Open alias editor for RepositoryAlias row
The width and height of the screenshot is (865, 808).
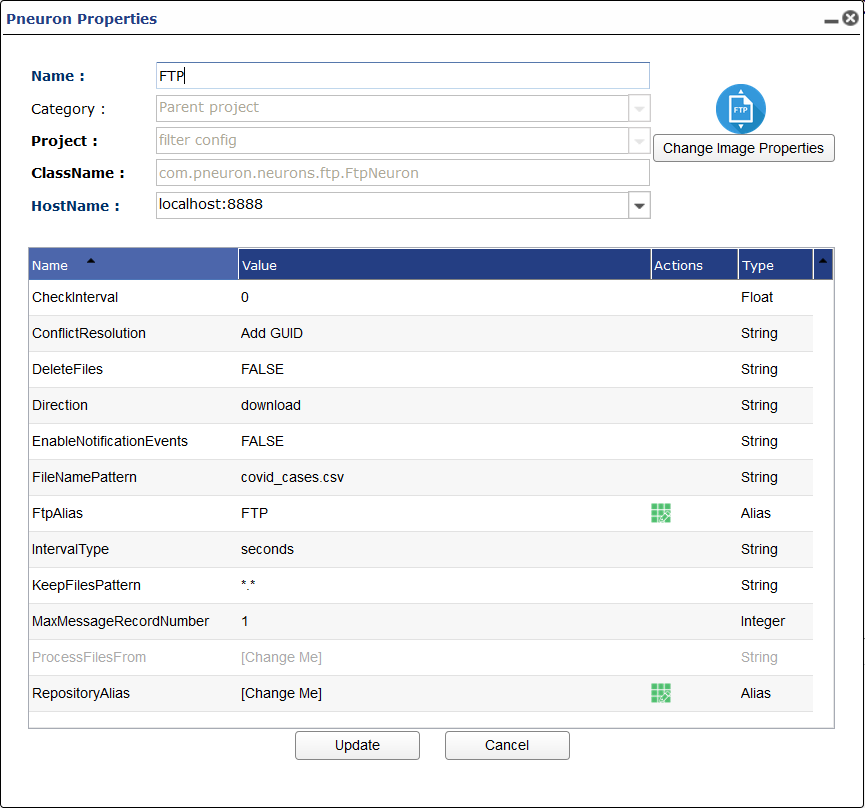click(660, 693)
